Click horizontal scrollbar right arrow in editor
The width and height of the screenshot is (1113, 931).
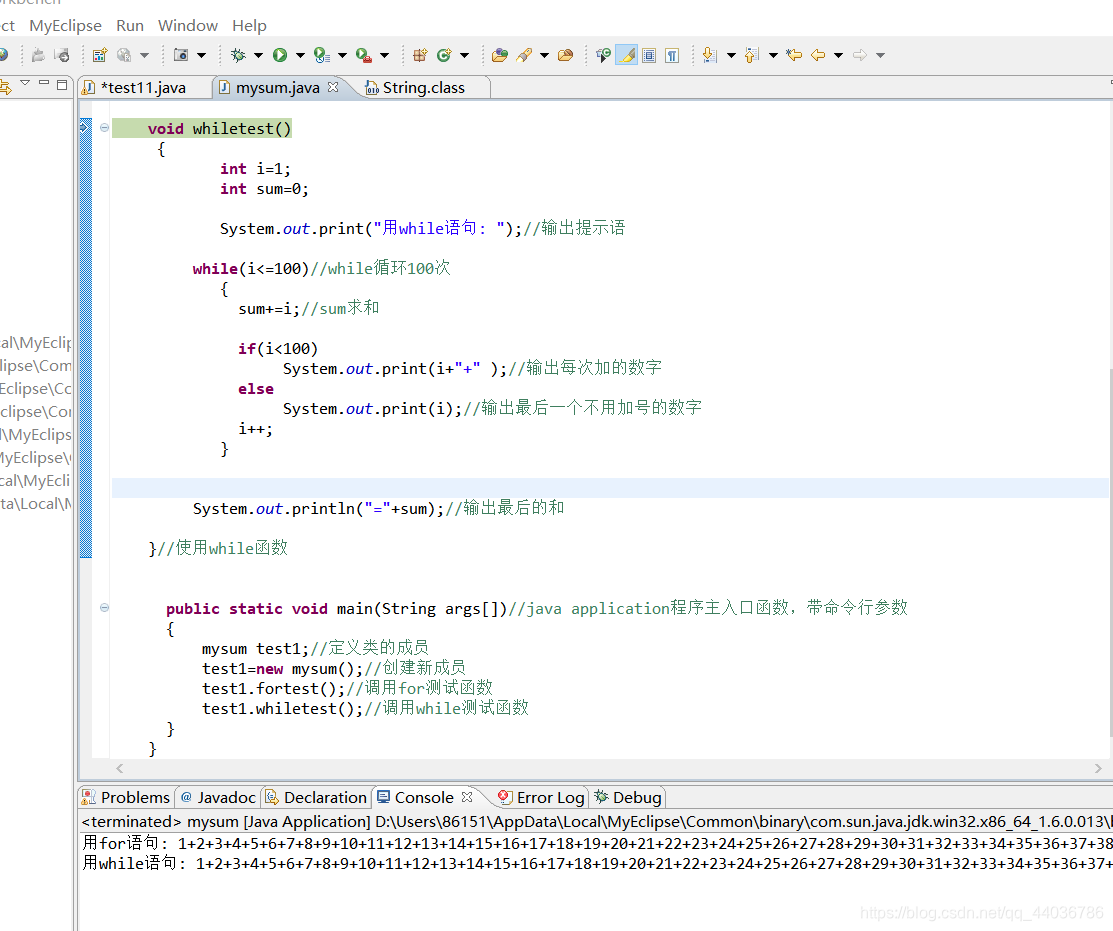click(x=1098, y=769)
